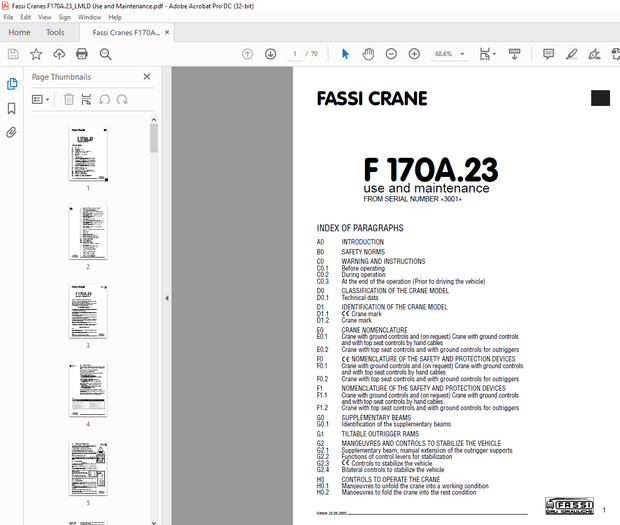Open the Sign menu
The height and width of the screenshot is (525, 620).
[64, 17]
